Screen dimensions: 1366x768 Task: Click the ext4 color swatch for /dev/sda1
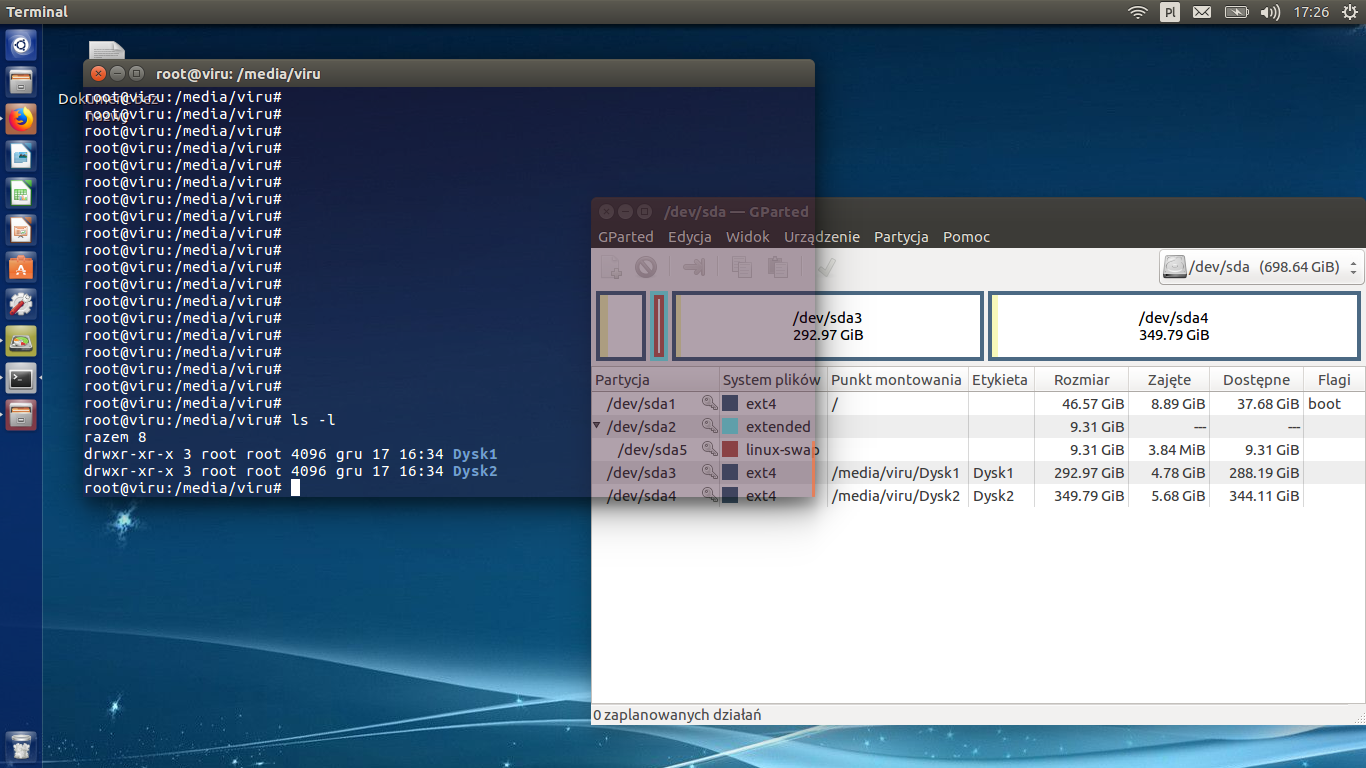(730, 404)
